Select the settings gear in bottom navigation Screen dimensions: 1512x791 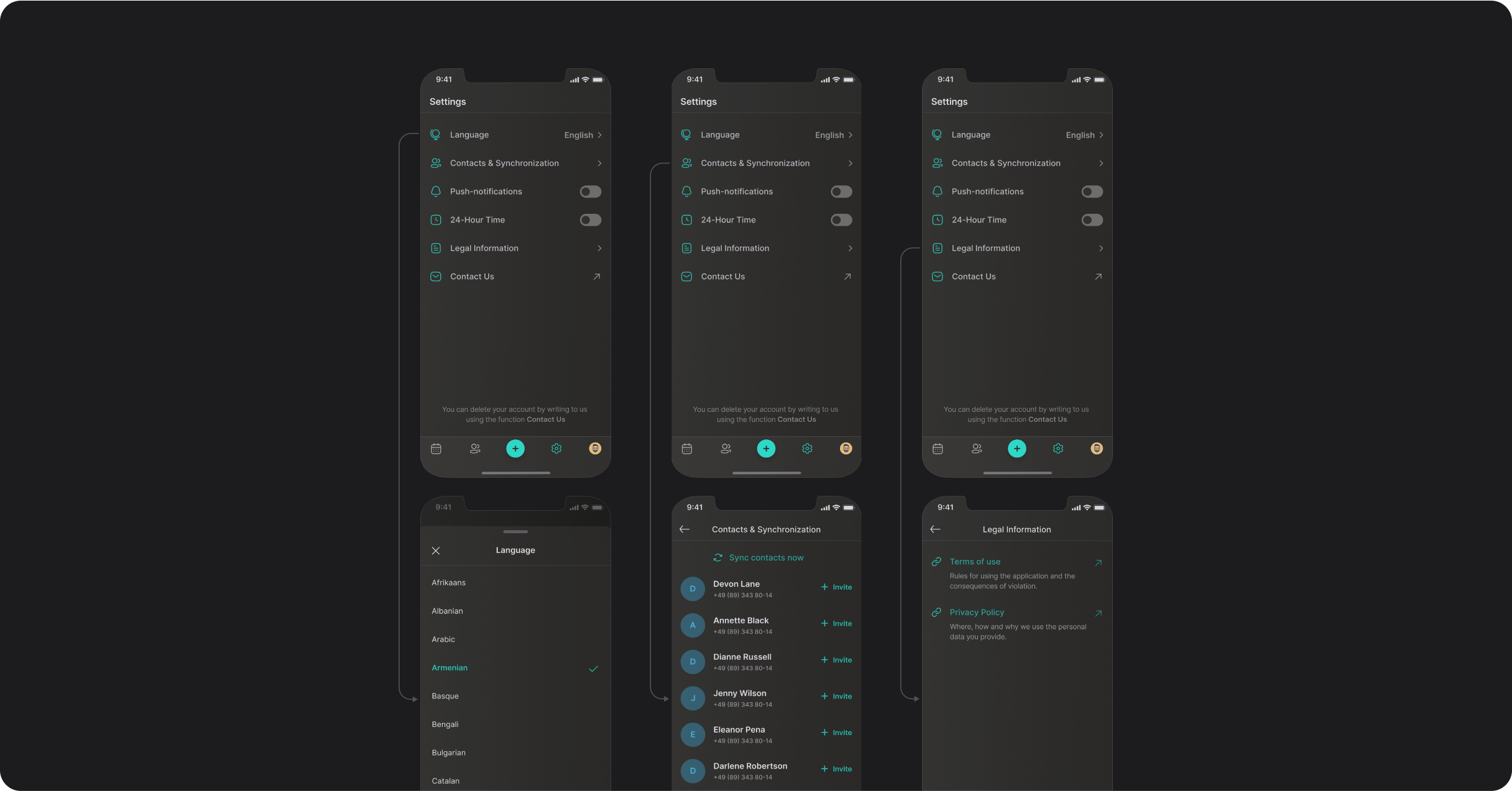point(556,448)
